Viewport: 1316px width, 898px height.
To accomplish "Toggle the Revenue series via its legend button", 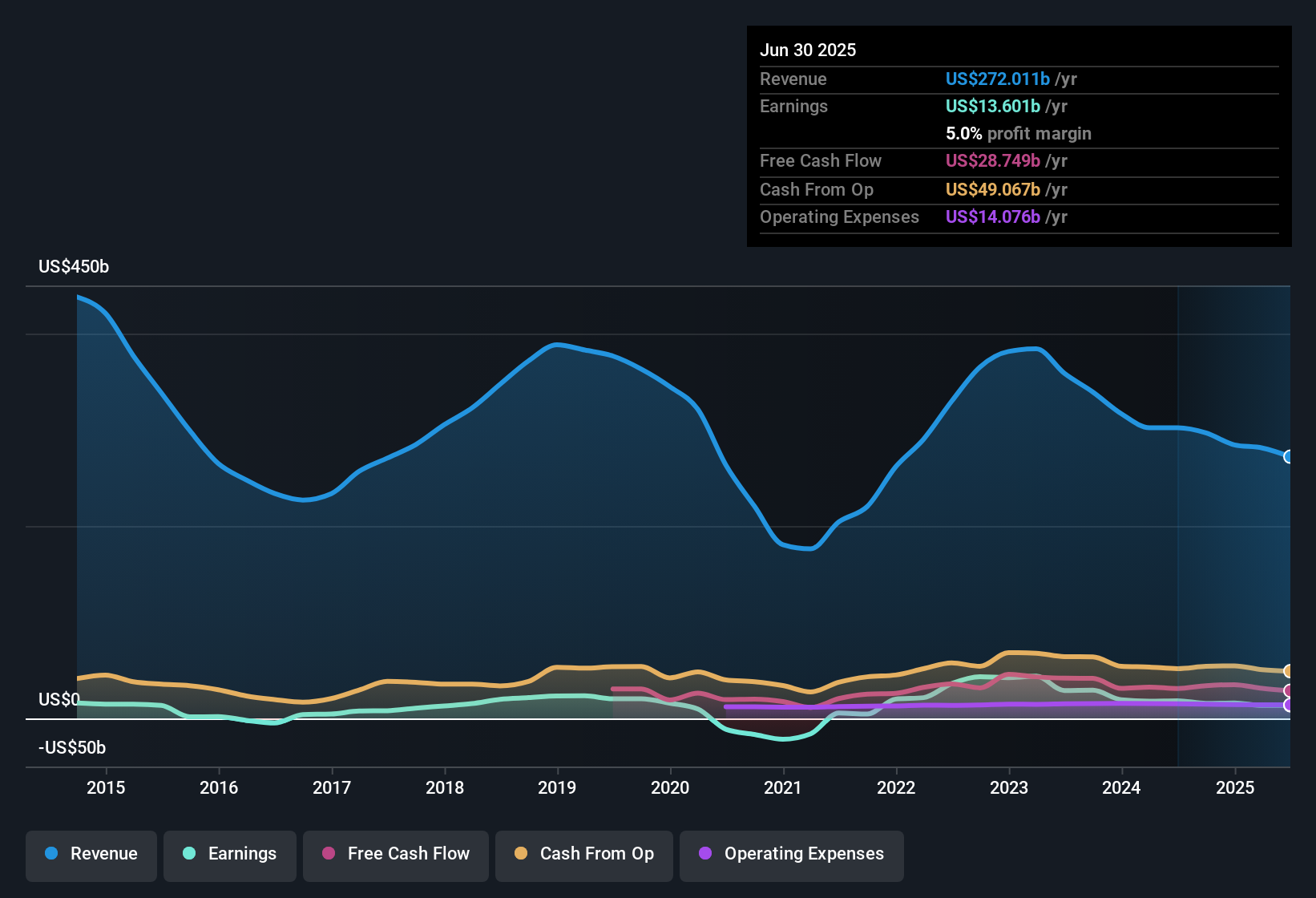I will (x=91, y=854).
